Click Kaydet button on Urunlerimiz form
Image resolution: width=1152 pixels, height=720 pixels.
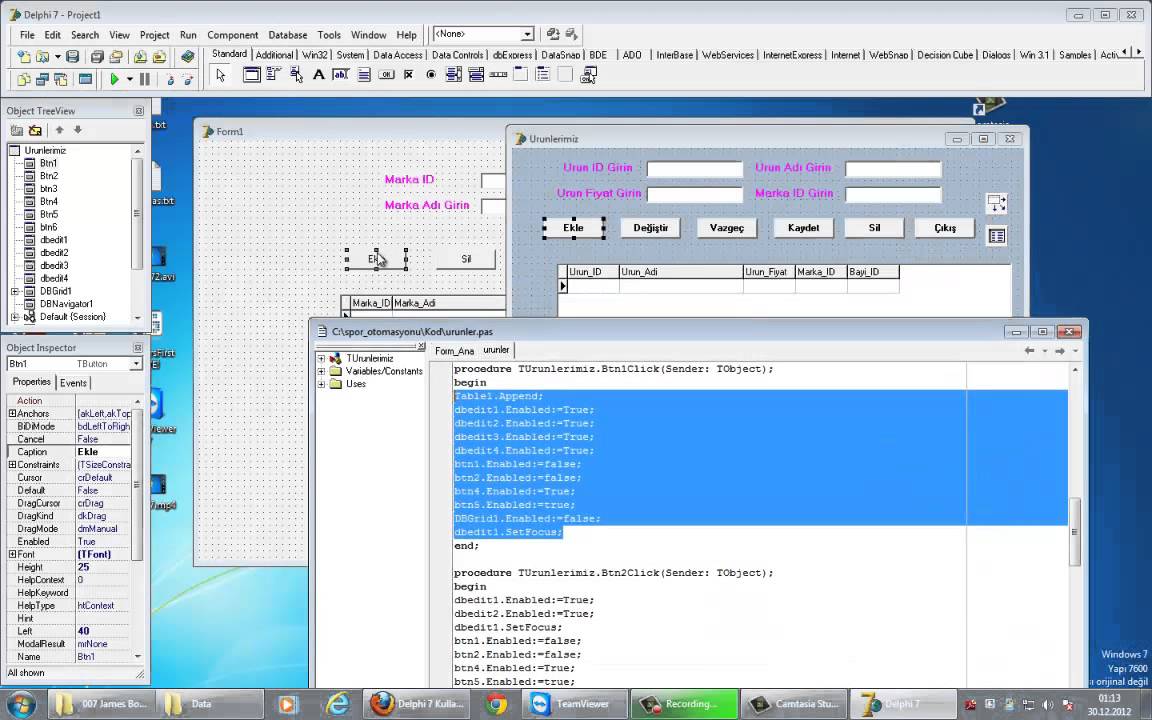tap(803, 228)
